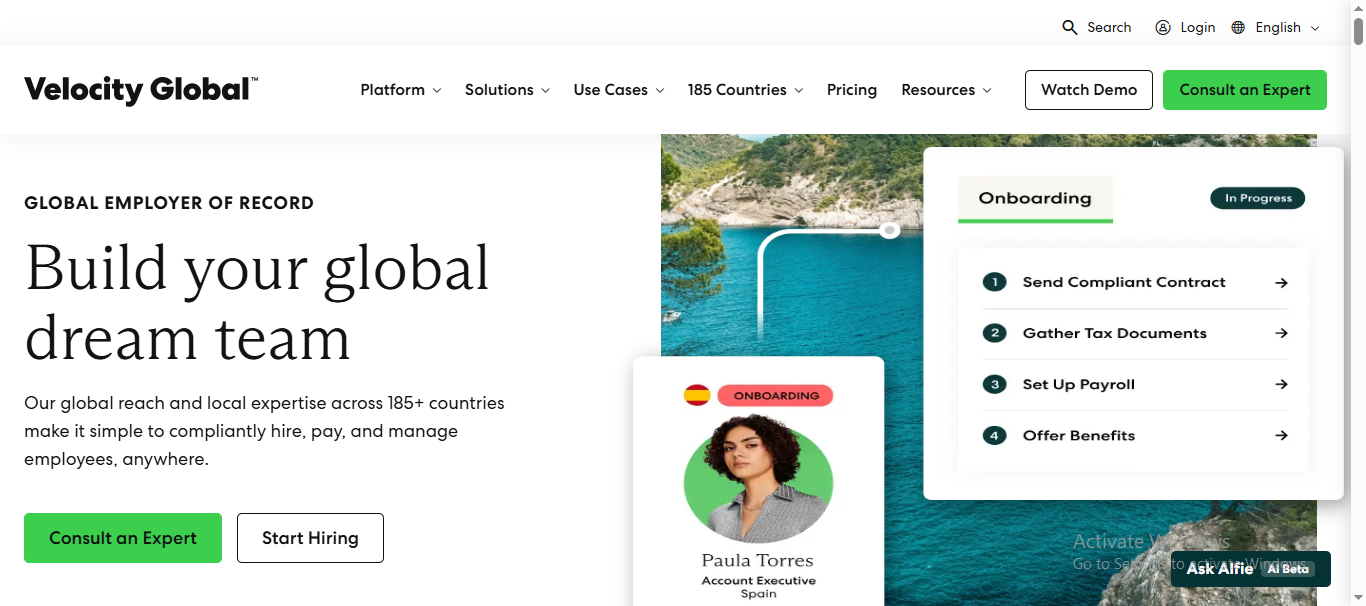Viewport: 1366px width, 606px height.
Task: Click step 1 number badge
Action: click(994, 282)
